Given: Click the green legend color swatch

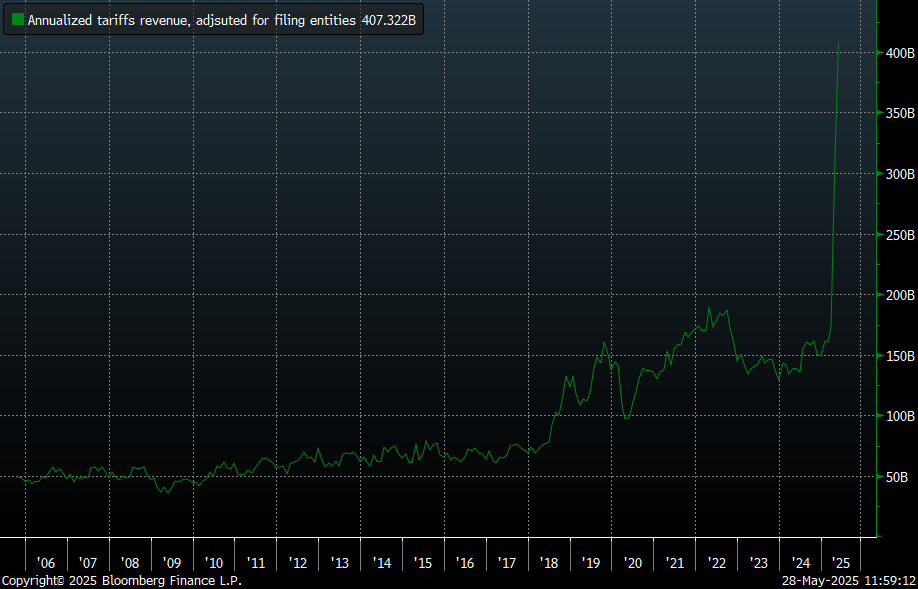Looking at the screenshot, I should tap(18, 19).
